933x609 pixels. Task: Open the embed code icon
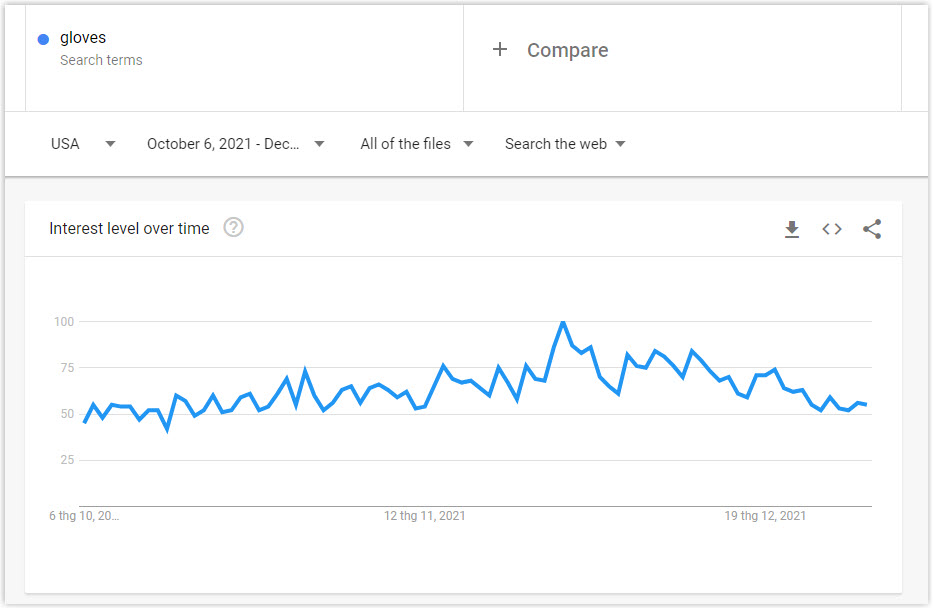(x=832, y=229)
